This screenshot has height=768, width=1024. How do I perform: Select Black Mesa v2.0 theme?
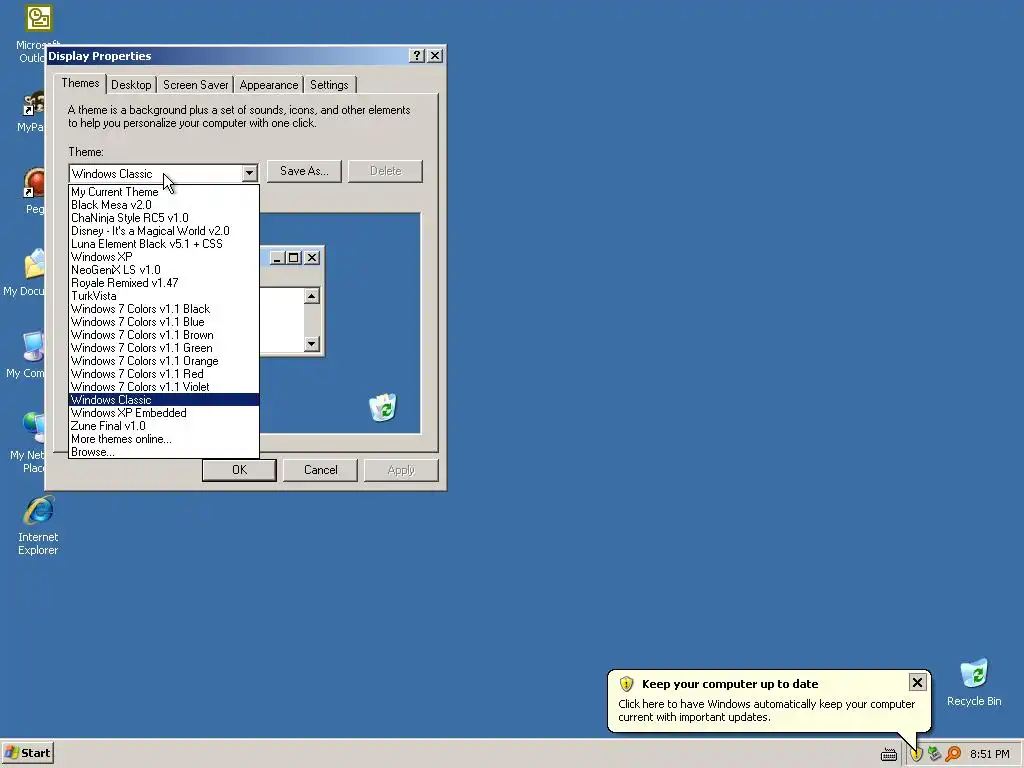(164, 205)
